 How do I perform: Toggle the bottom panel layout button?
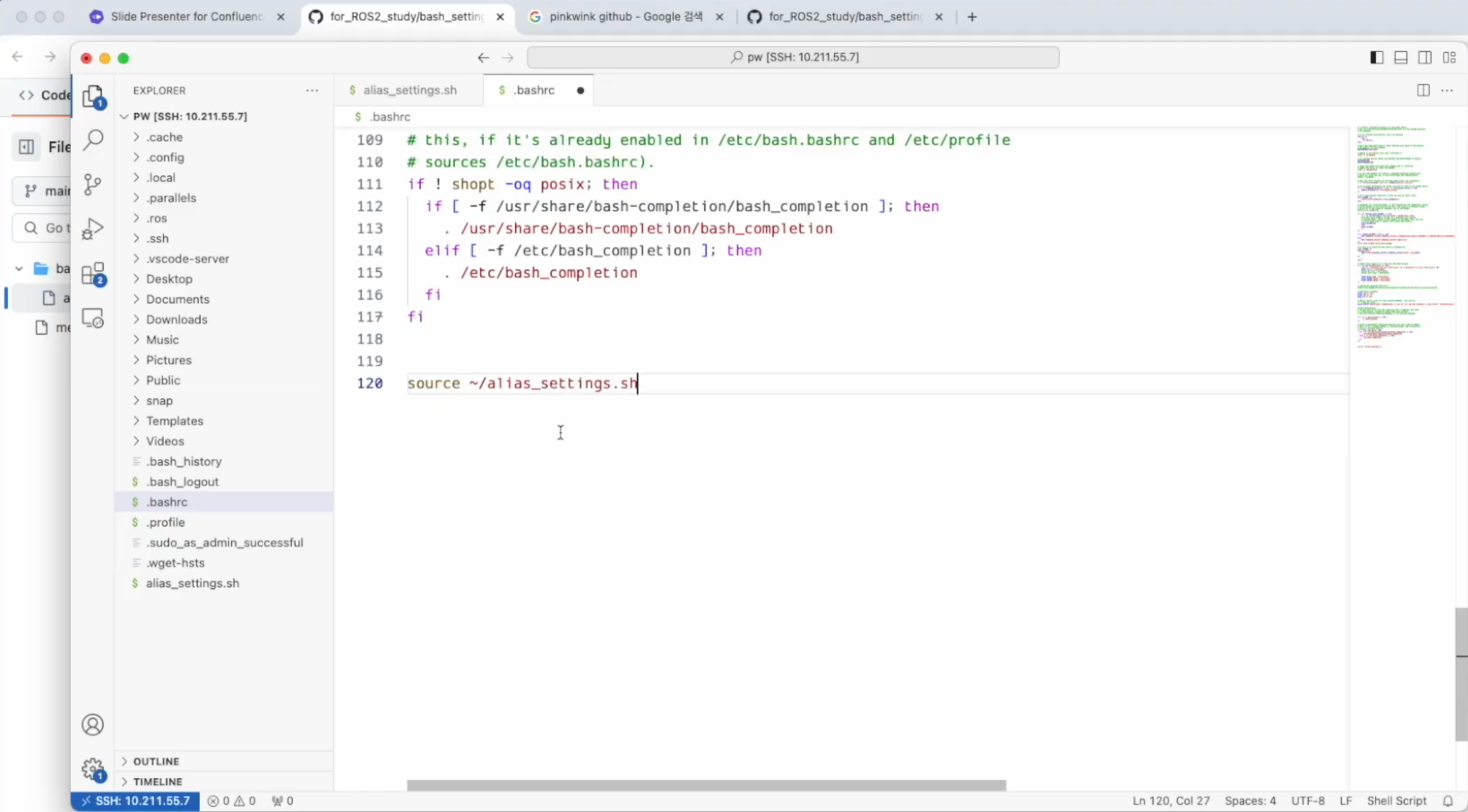point(1401,57)
